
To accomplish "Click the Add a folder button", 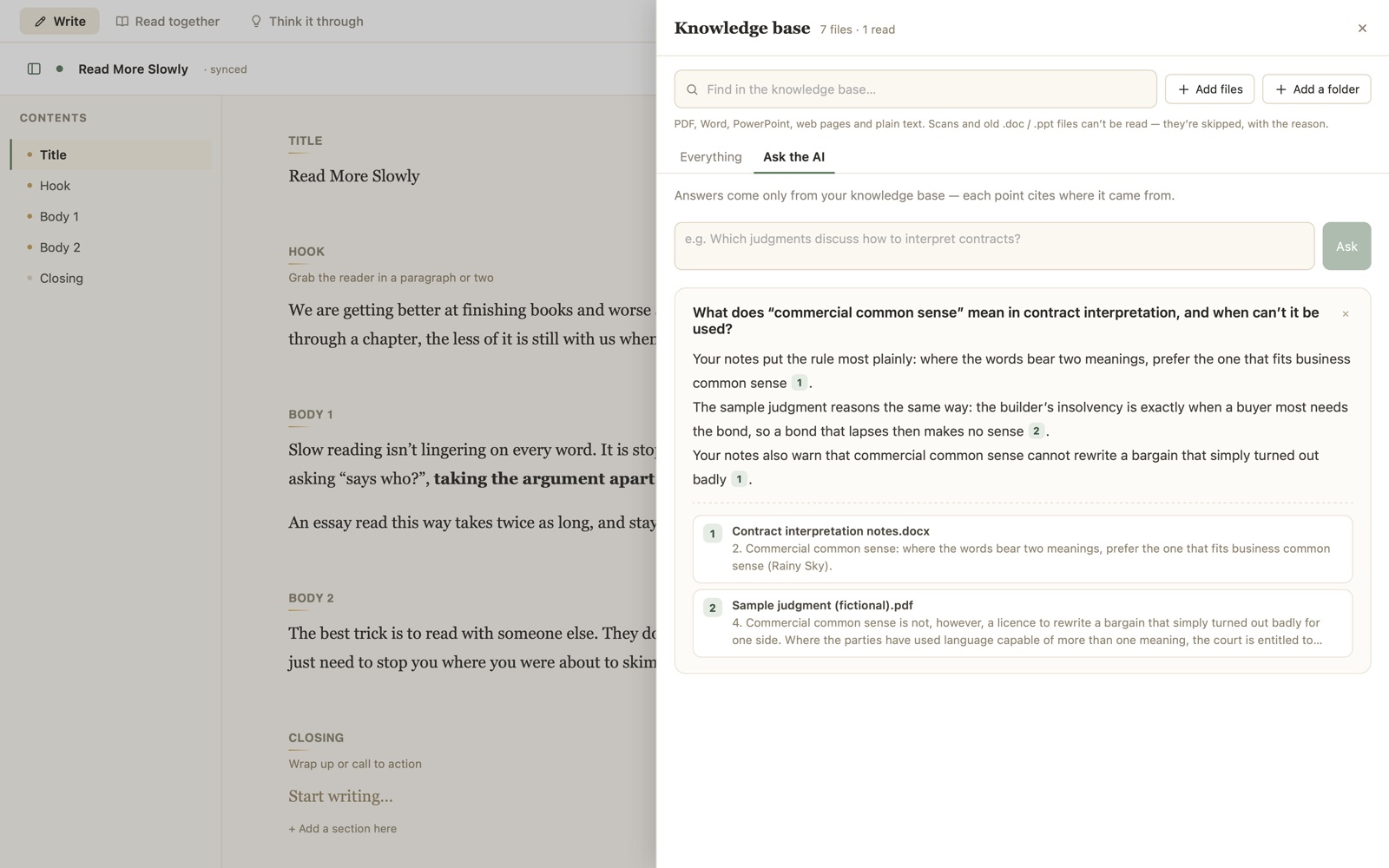I will click(1316, 89).
